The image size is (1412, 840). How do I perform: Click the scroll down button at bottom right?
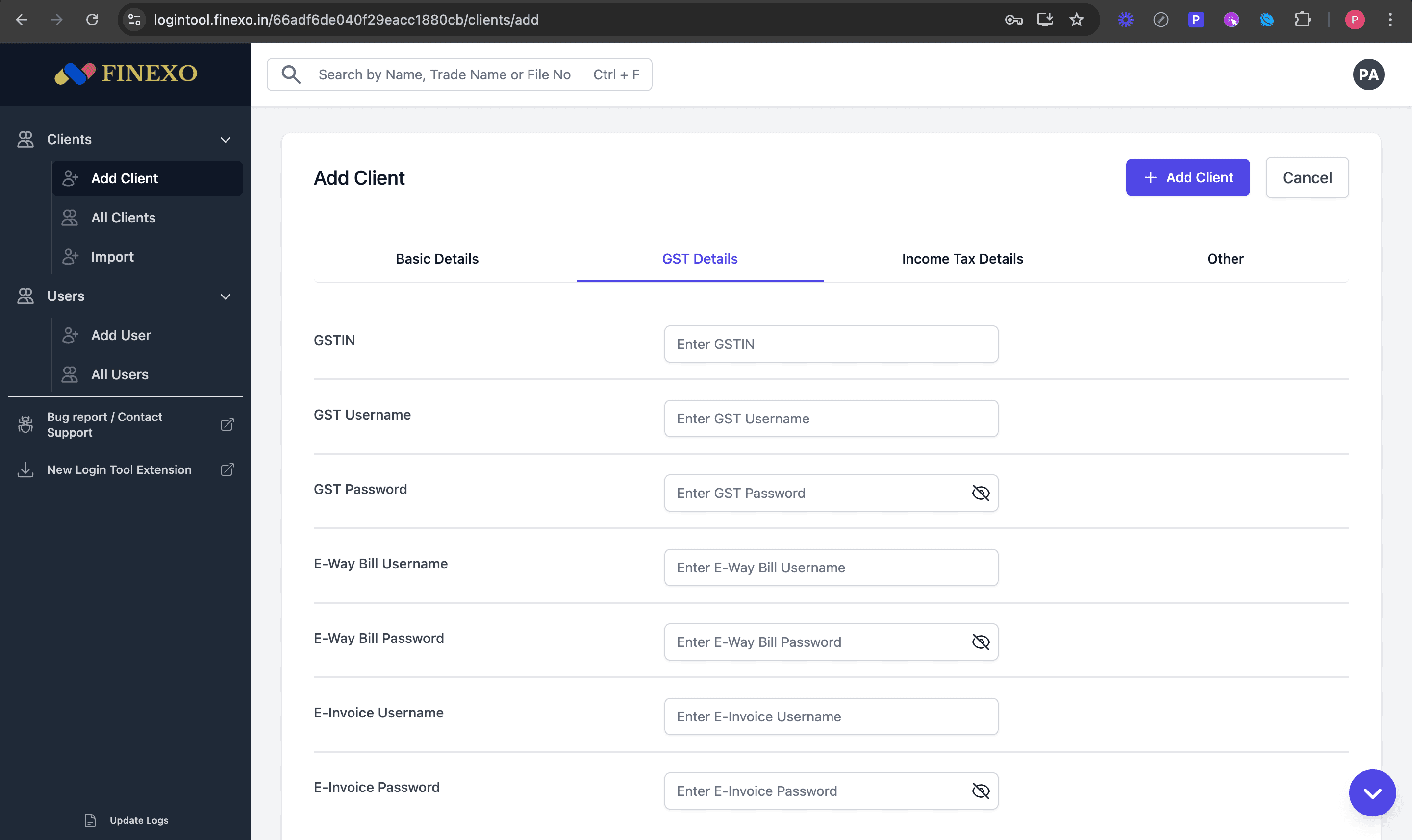tap(1372, 791)
